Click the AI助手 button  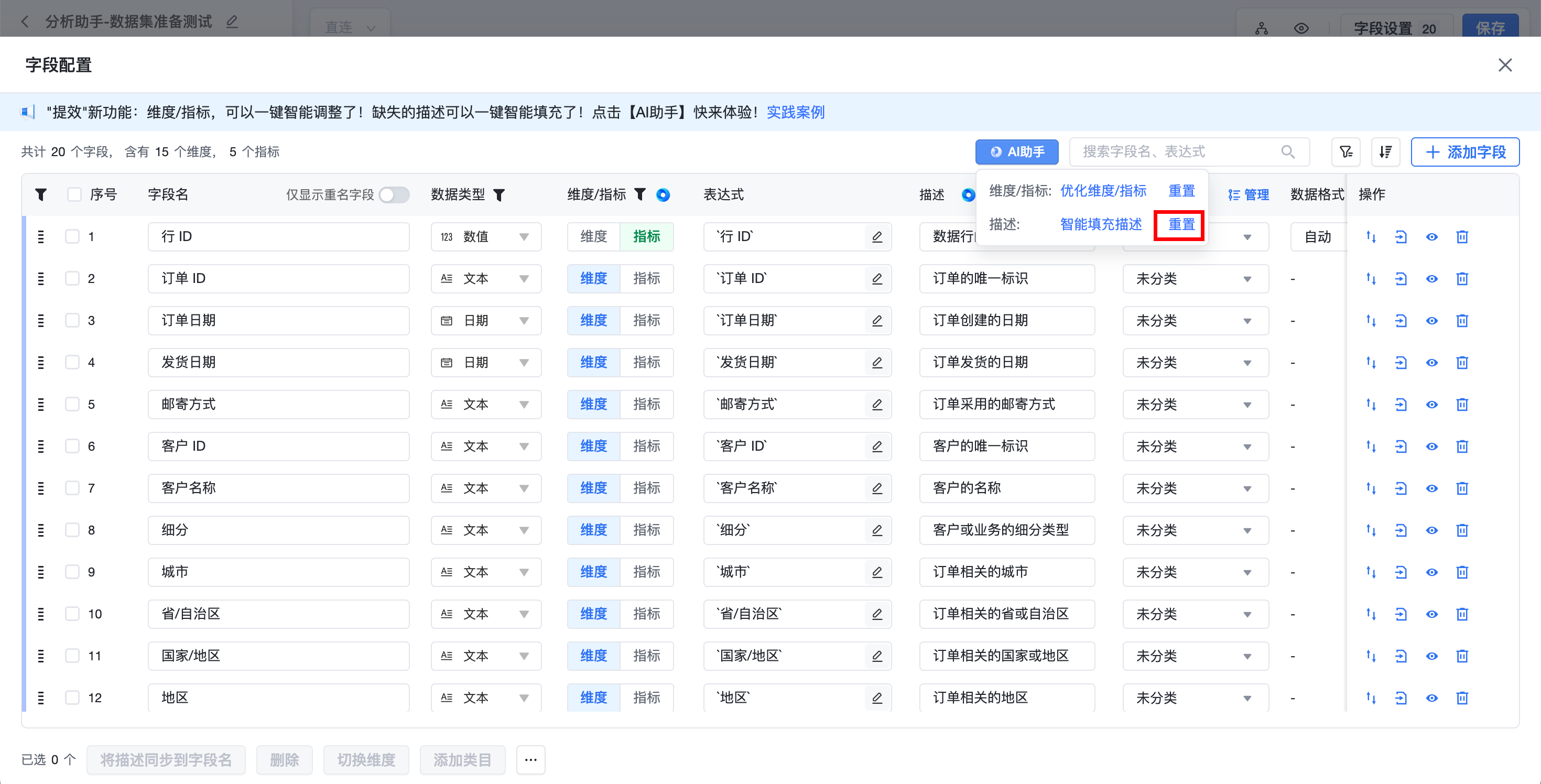[x=1016, y=152]
